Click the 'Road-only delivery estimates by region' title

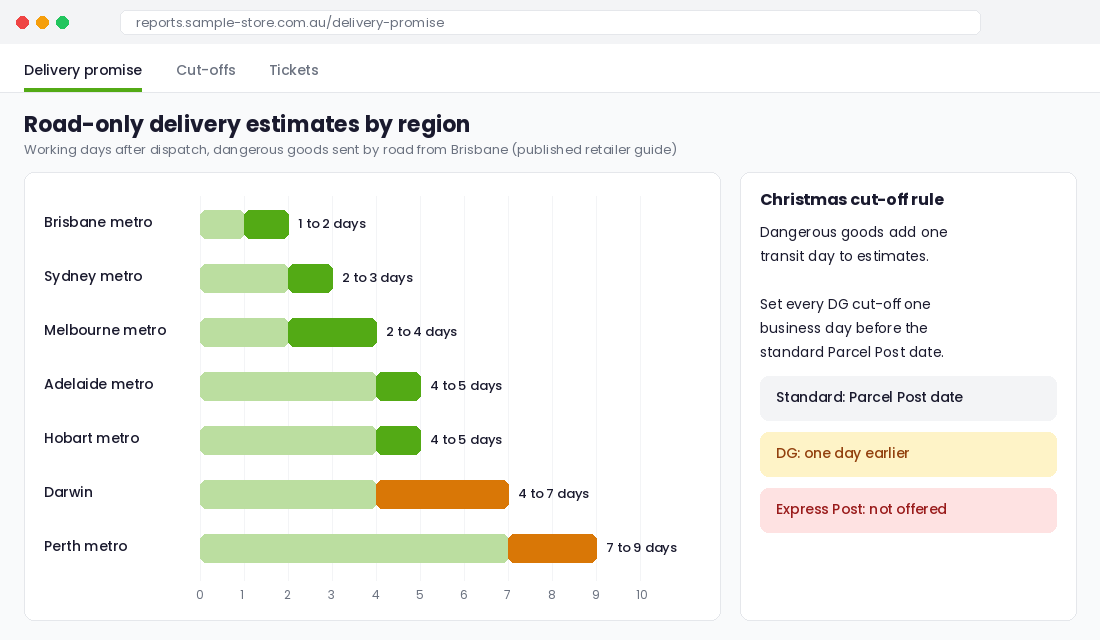pos(247,124)
